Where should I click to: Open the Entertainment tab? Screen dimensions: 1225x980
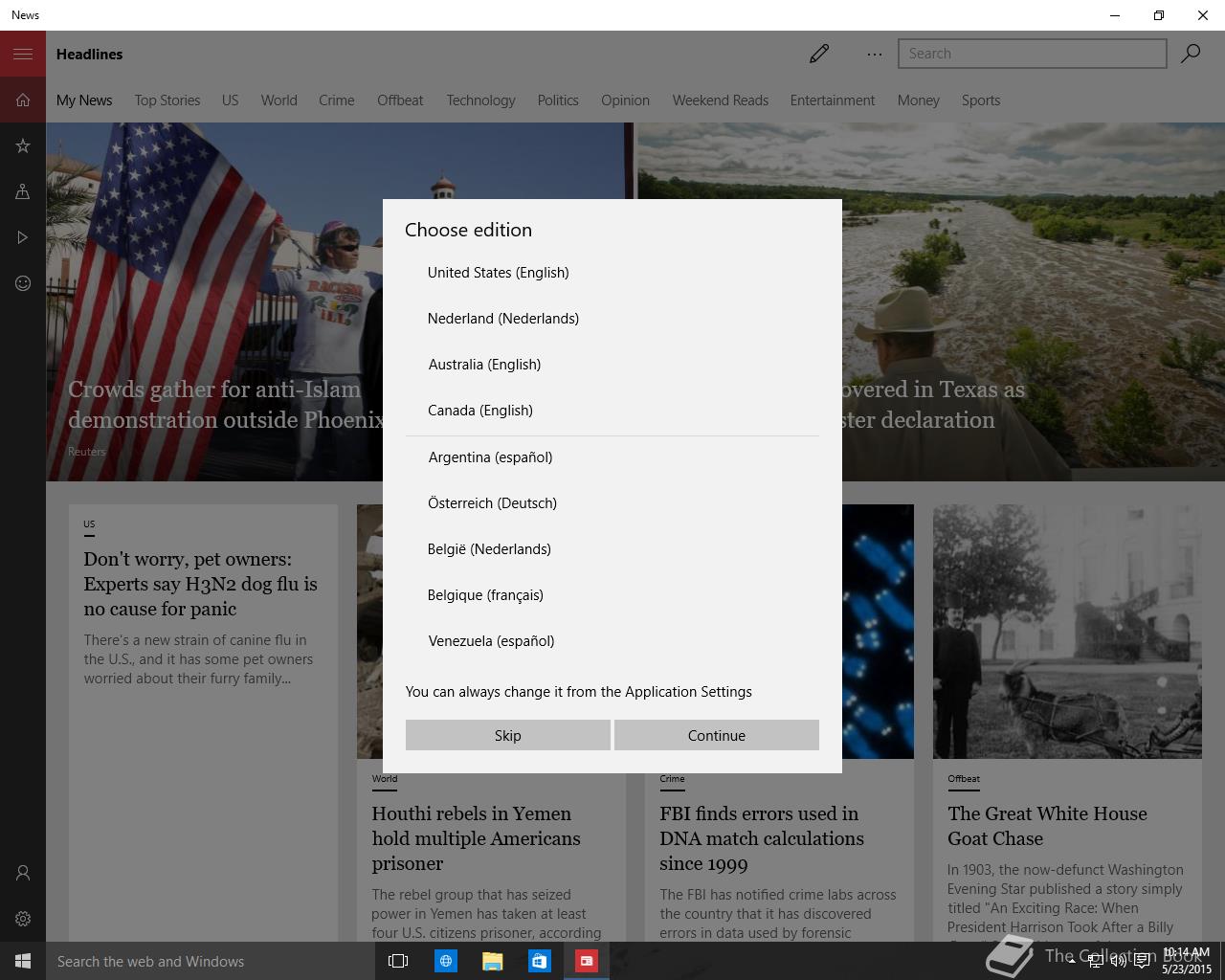833,100
